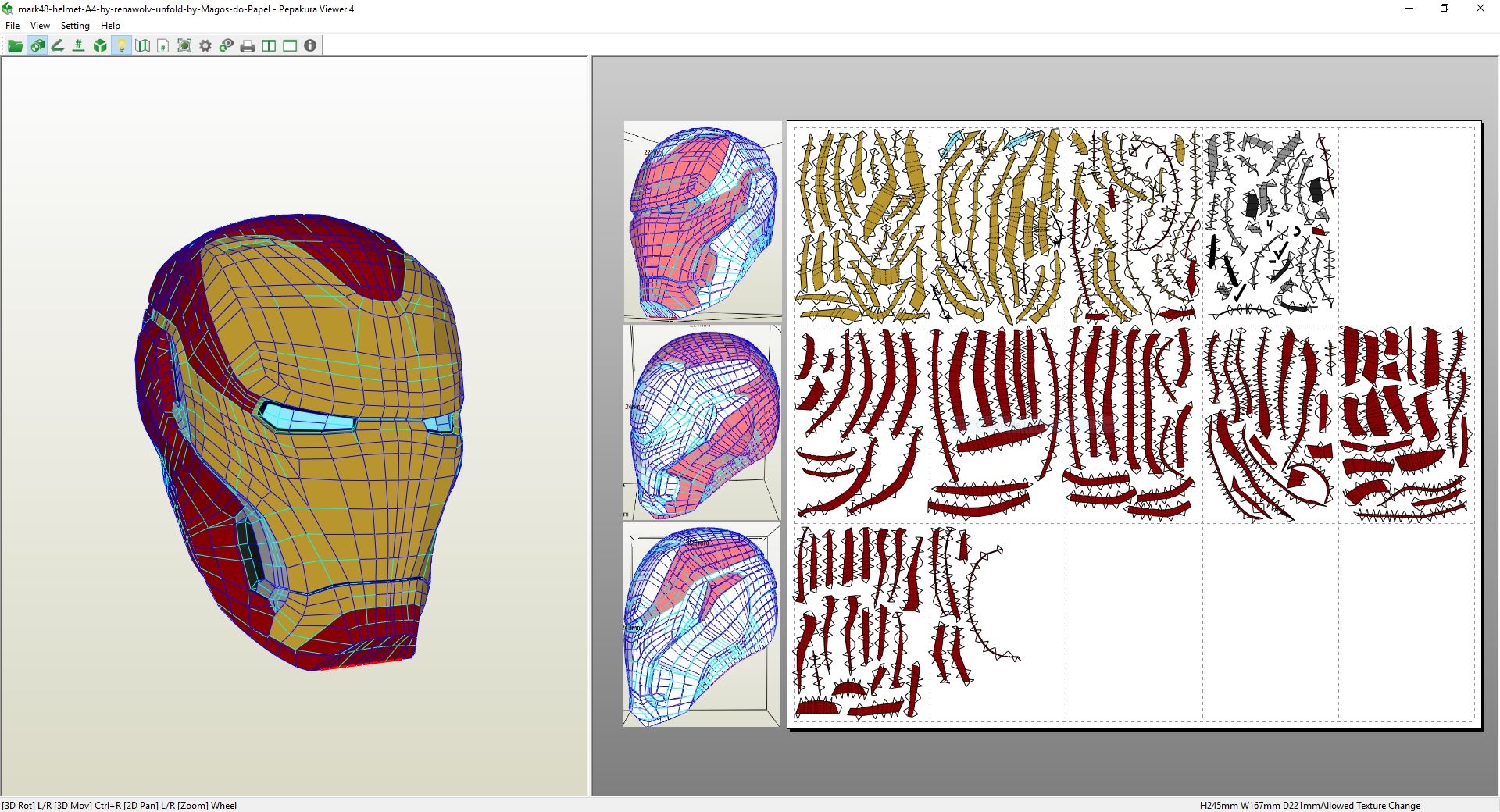Open the Setting menu
Screen dimensions: 1500x812
point(75,26)
